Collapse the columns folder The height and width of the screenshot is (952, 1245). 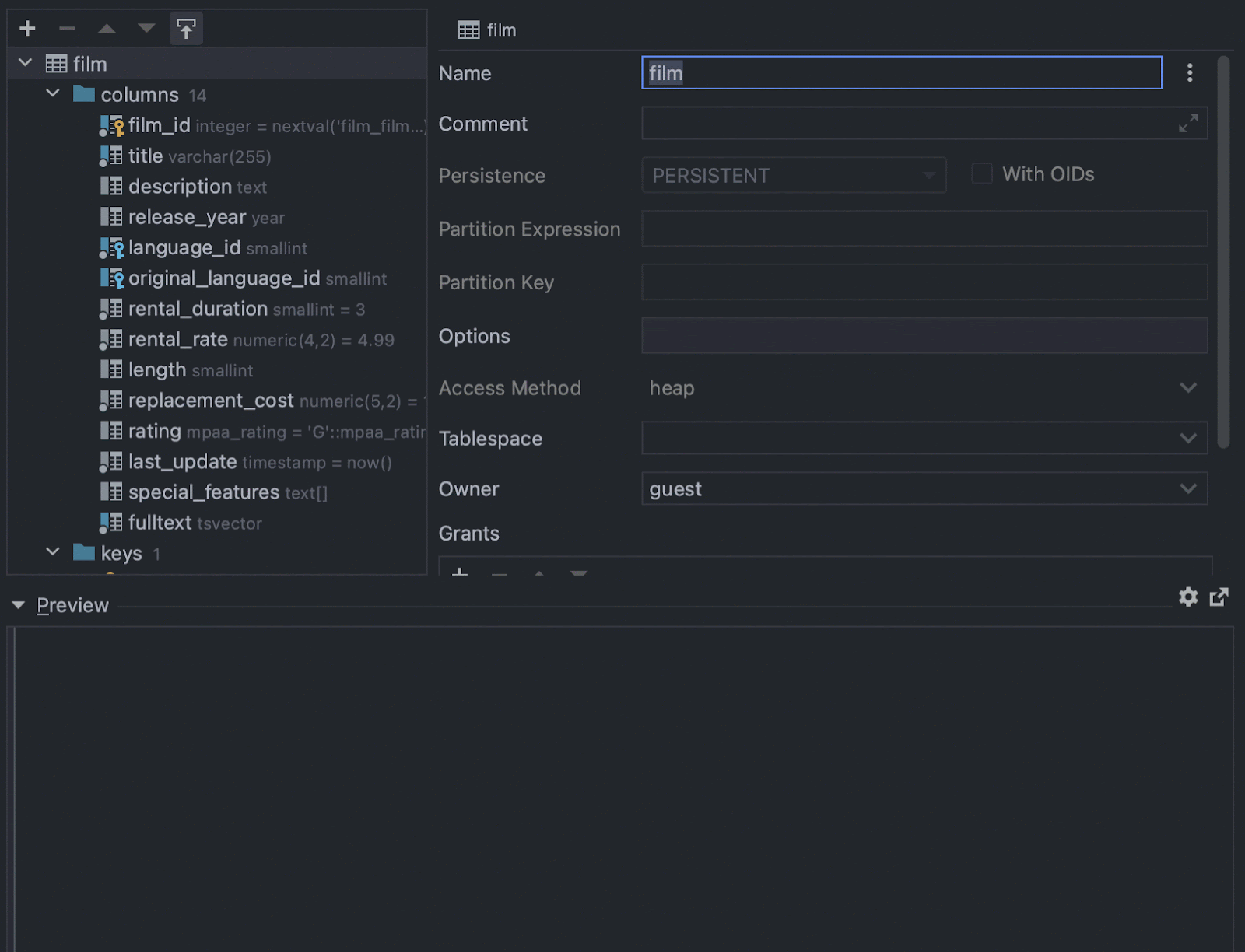click(x=53, y=94)
